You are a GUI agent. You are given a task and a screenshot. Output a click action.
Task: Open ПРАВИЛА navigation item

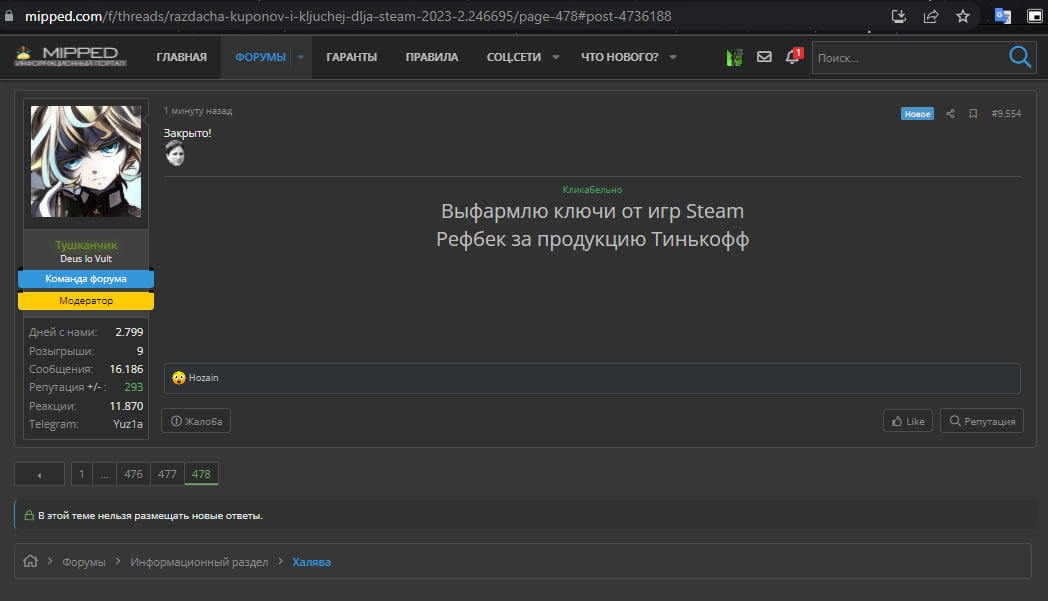(432, 57)
